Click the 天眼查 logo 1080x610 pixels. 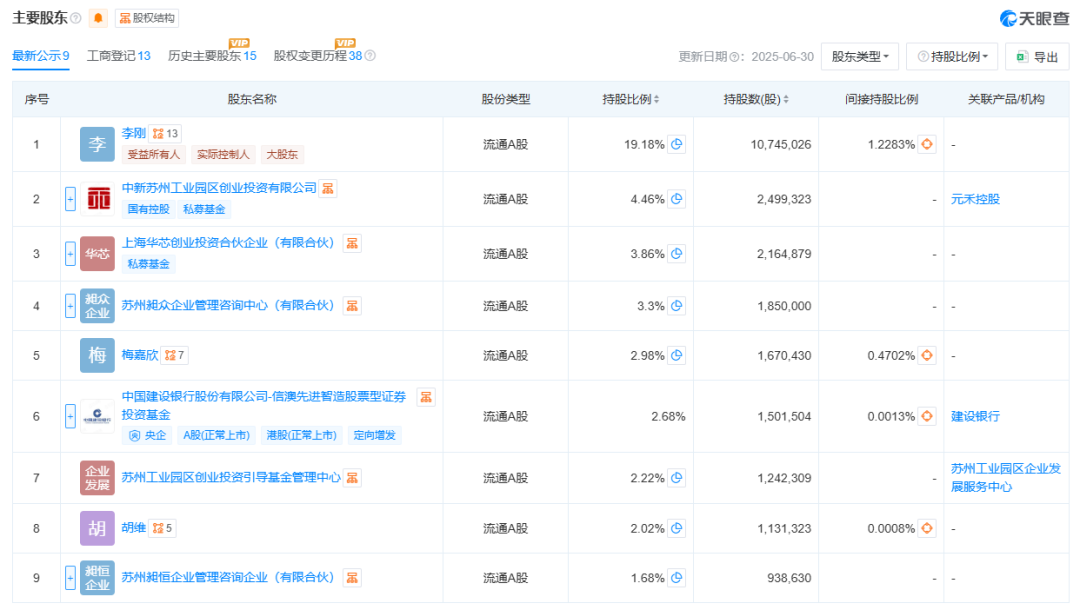(x=1035, y=19)
